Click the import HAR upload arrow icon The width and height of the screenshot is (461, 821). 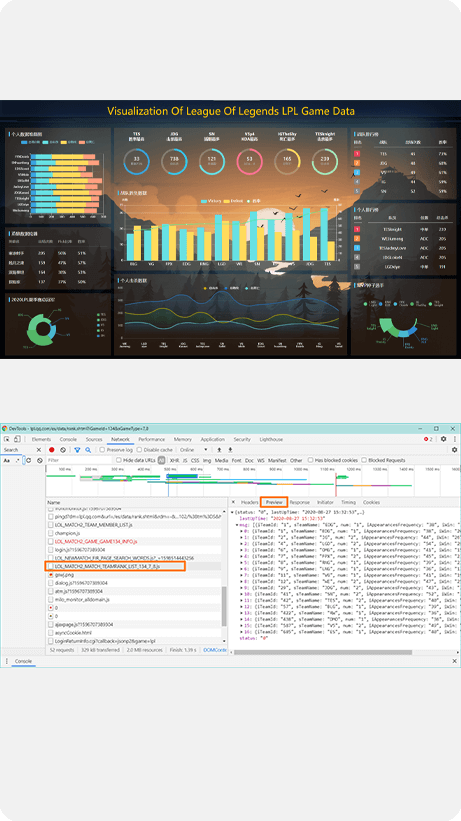pyautogui.click(x=219, y=450)
